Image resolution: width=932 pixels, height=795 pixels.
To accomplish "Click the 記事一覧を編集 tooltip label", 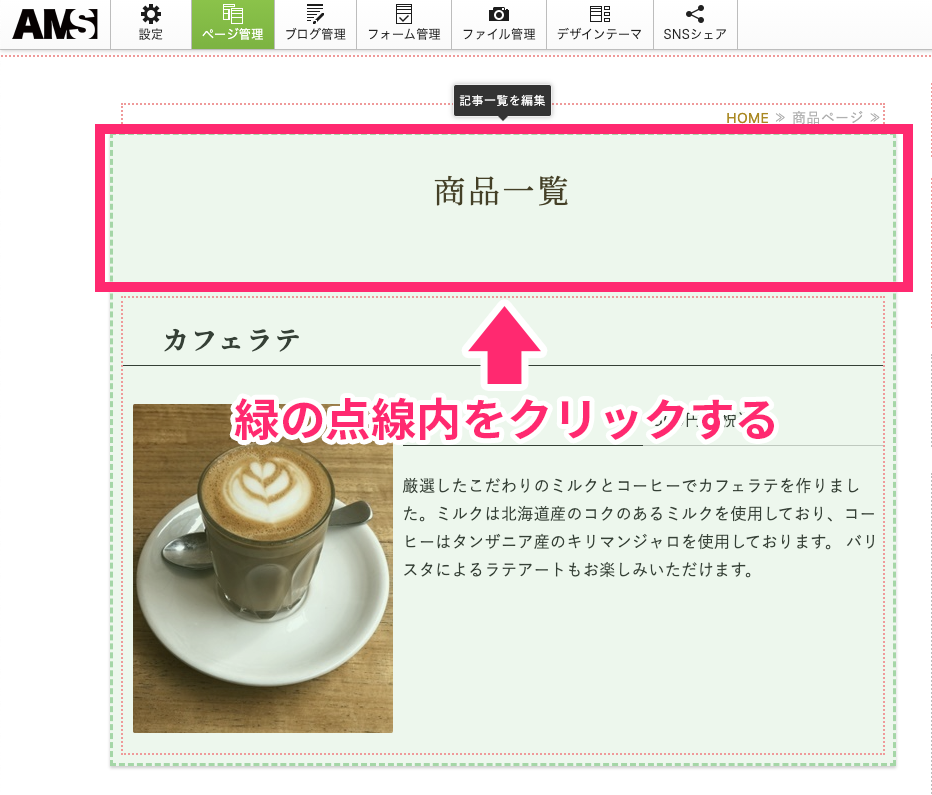I will tap(503, 100).
